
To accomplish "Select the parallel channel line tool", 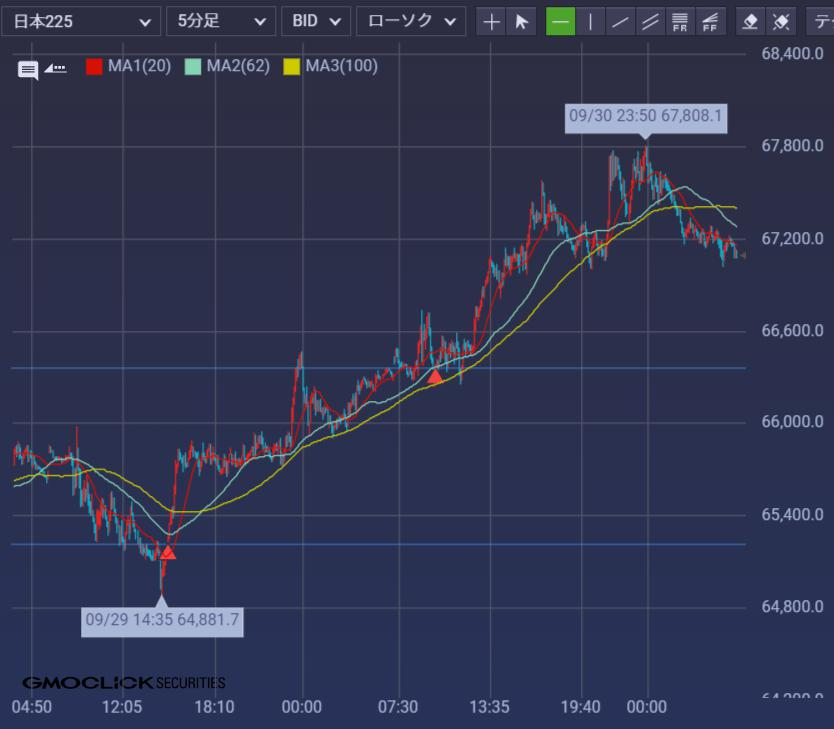I will click(650, 22).
